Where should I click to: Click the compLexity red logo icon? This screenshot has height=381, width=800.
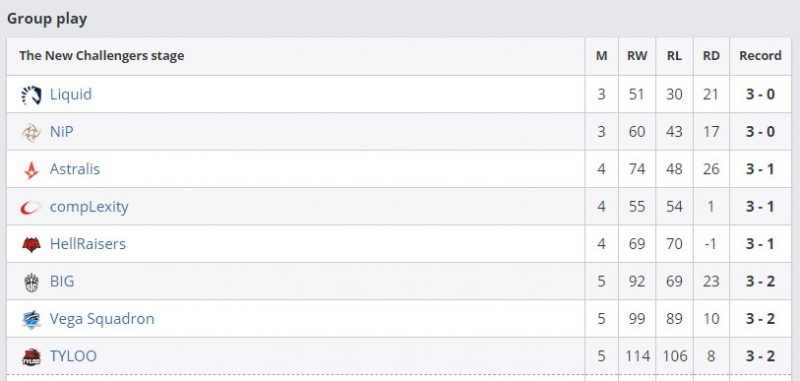pyautogui.click(x=31, y=208)
